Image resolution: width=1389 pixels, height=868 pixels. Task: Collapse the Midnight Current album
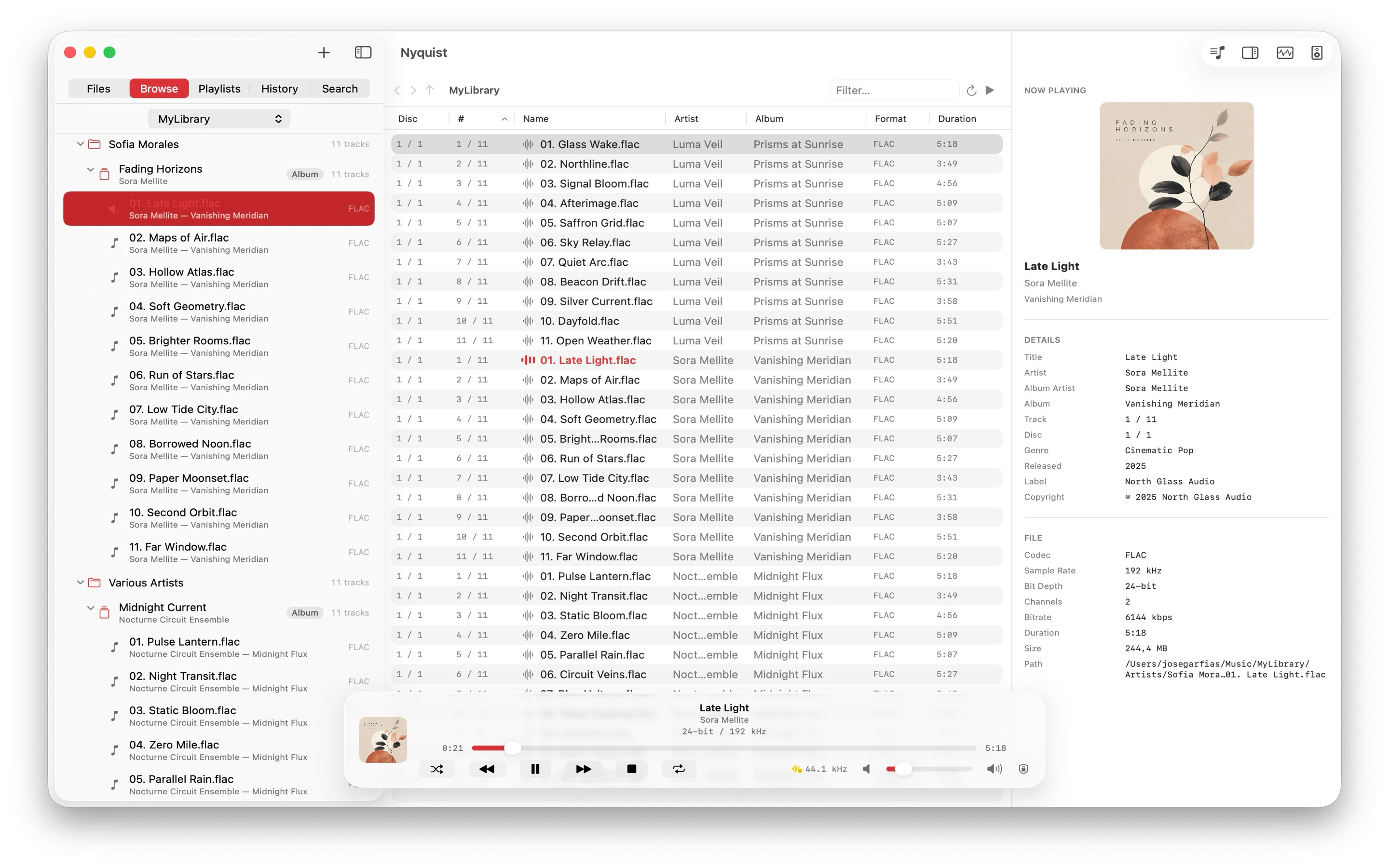tap(90, 608)
